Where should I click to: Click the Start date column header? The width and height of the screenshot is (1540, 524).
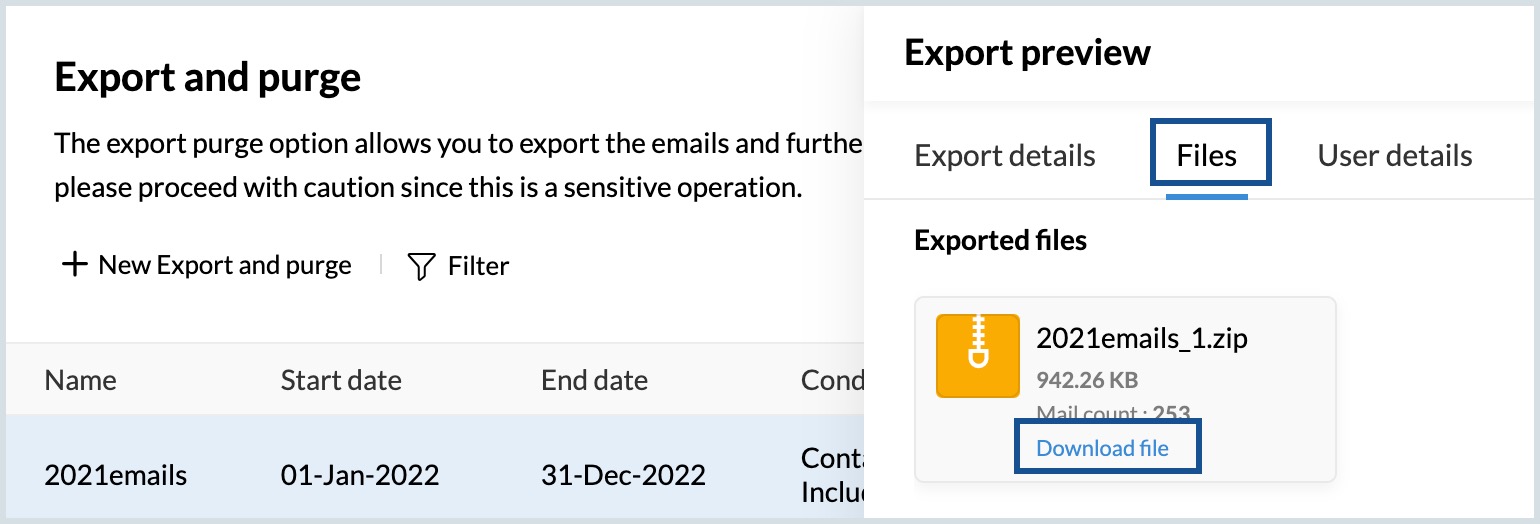click(x=341, y=380)
